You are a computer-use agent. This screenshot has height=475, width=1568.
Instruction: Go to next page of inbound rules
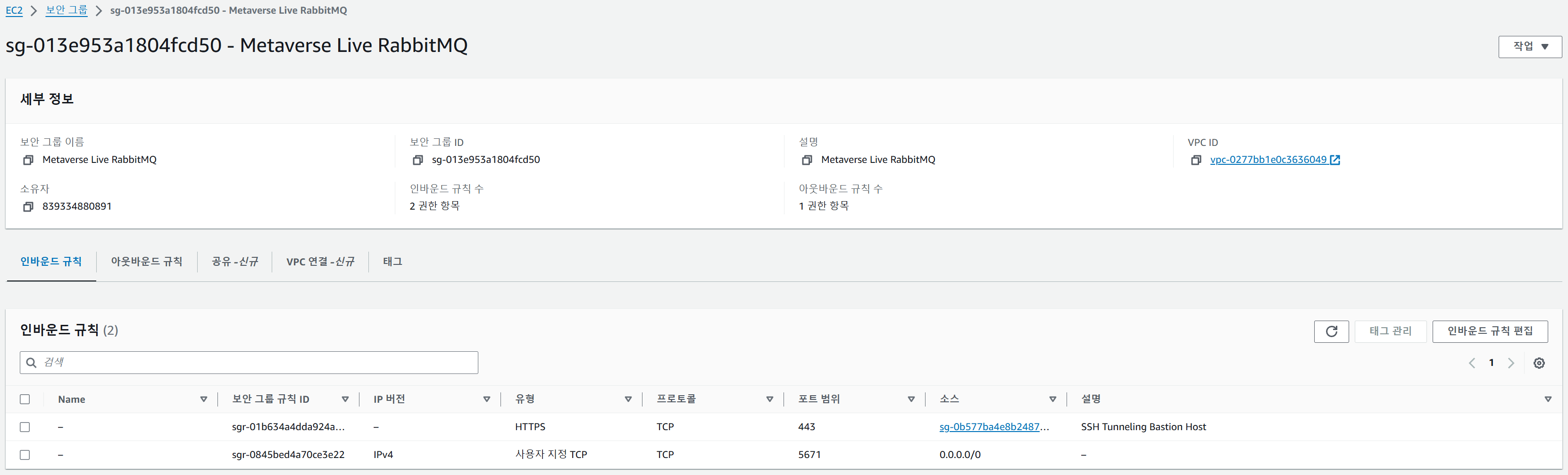point(1511,363)
